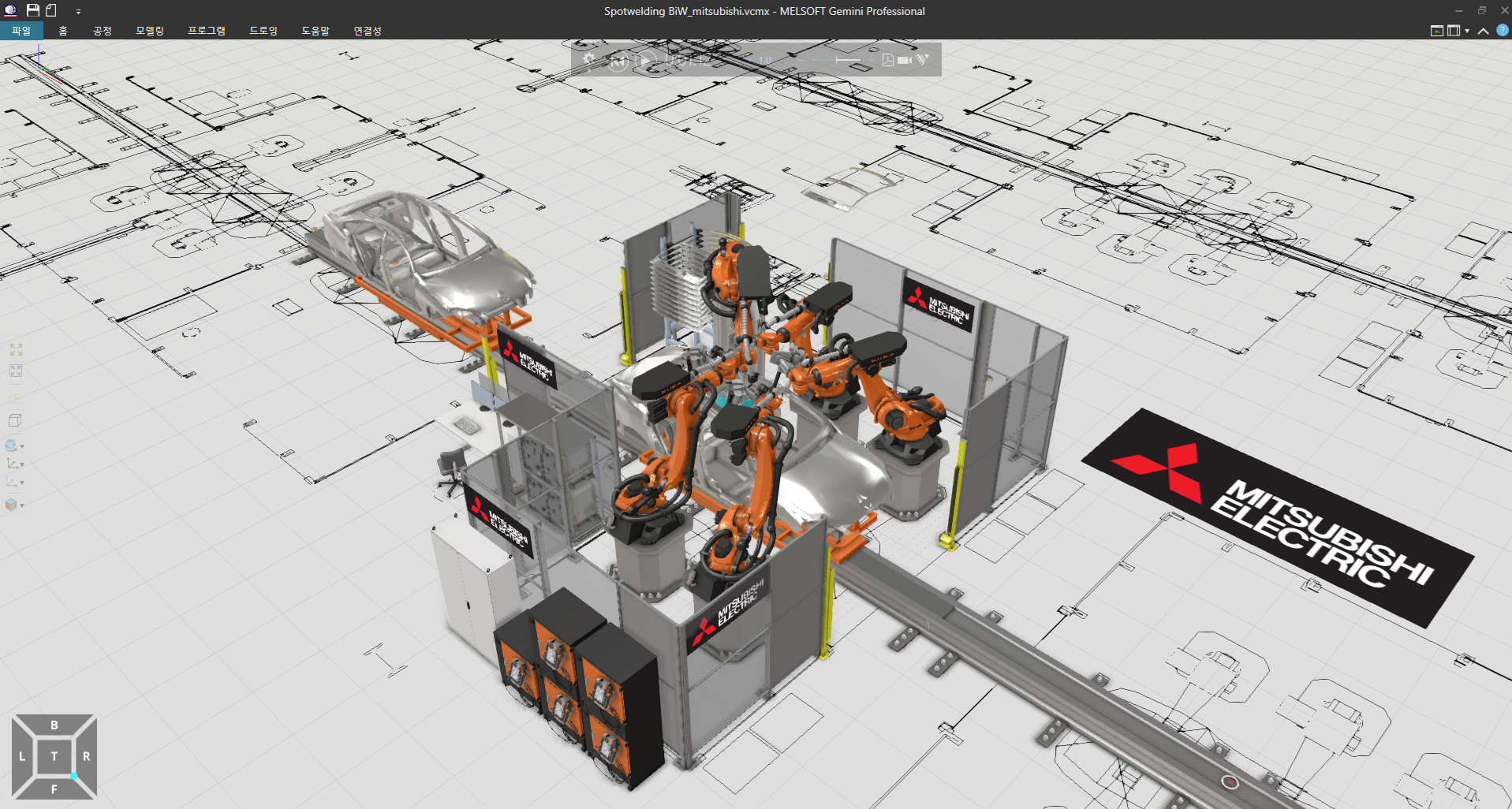This screenshot has height=809, width=1512.
Task: Click the MELSOFT Gemini application logo icon
Action: point(10,10)
